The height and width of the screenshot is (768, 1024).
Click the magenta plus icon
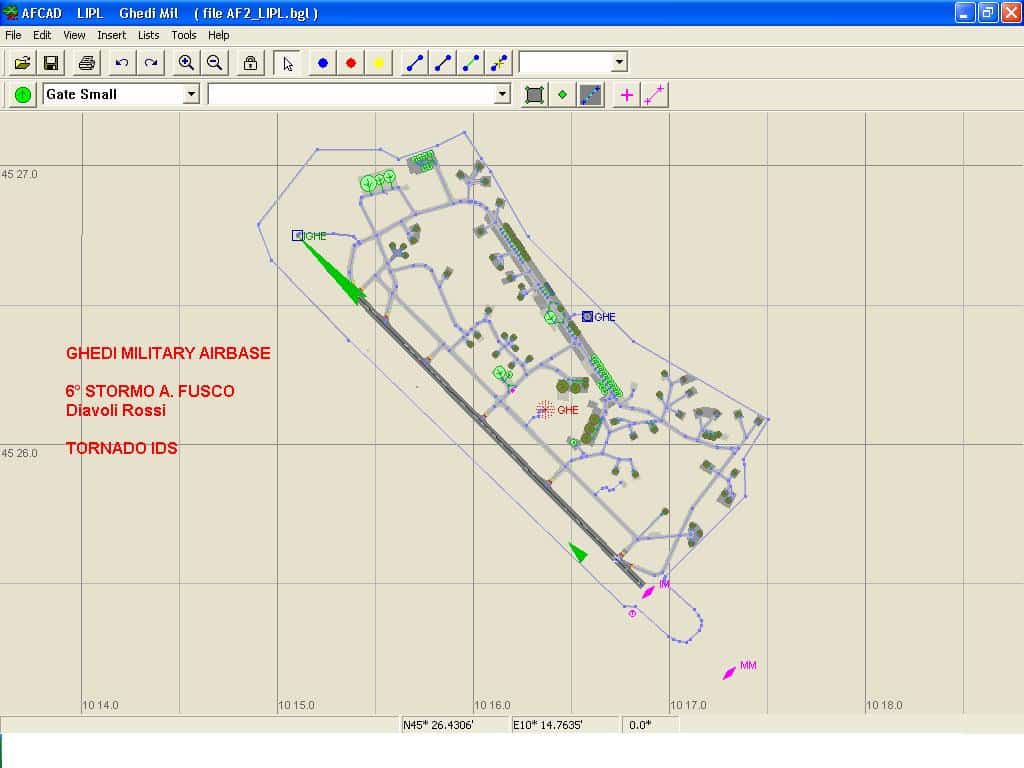(x=627, y=95)
